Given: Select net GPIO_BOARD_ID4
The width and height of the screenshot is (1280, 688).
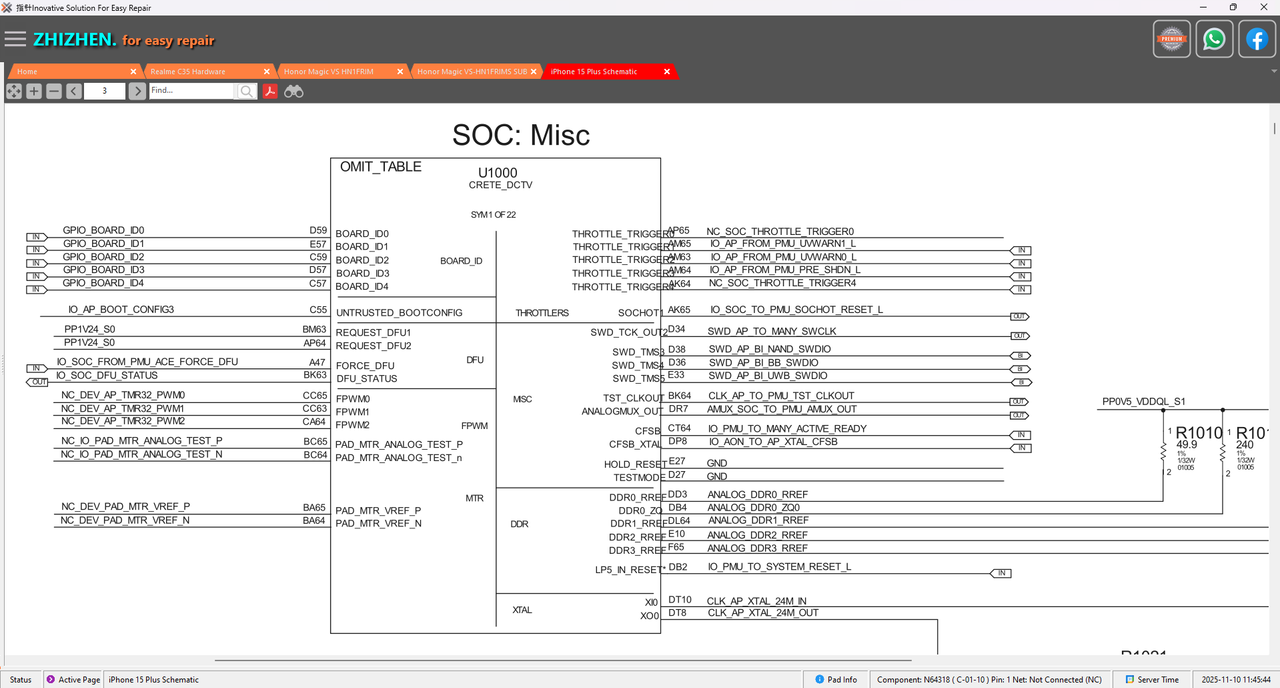Looking at the screenshot, I should click(x=103, y=283).
